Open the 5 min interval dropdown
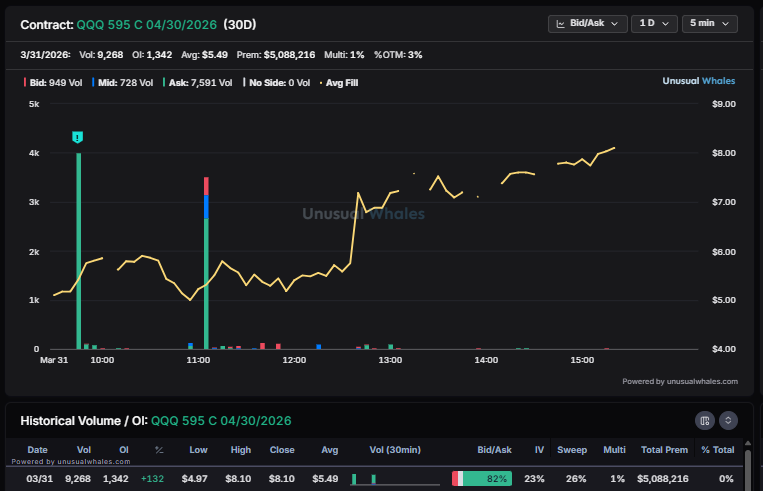 pos(709,23)
